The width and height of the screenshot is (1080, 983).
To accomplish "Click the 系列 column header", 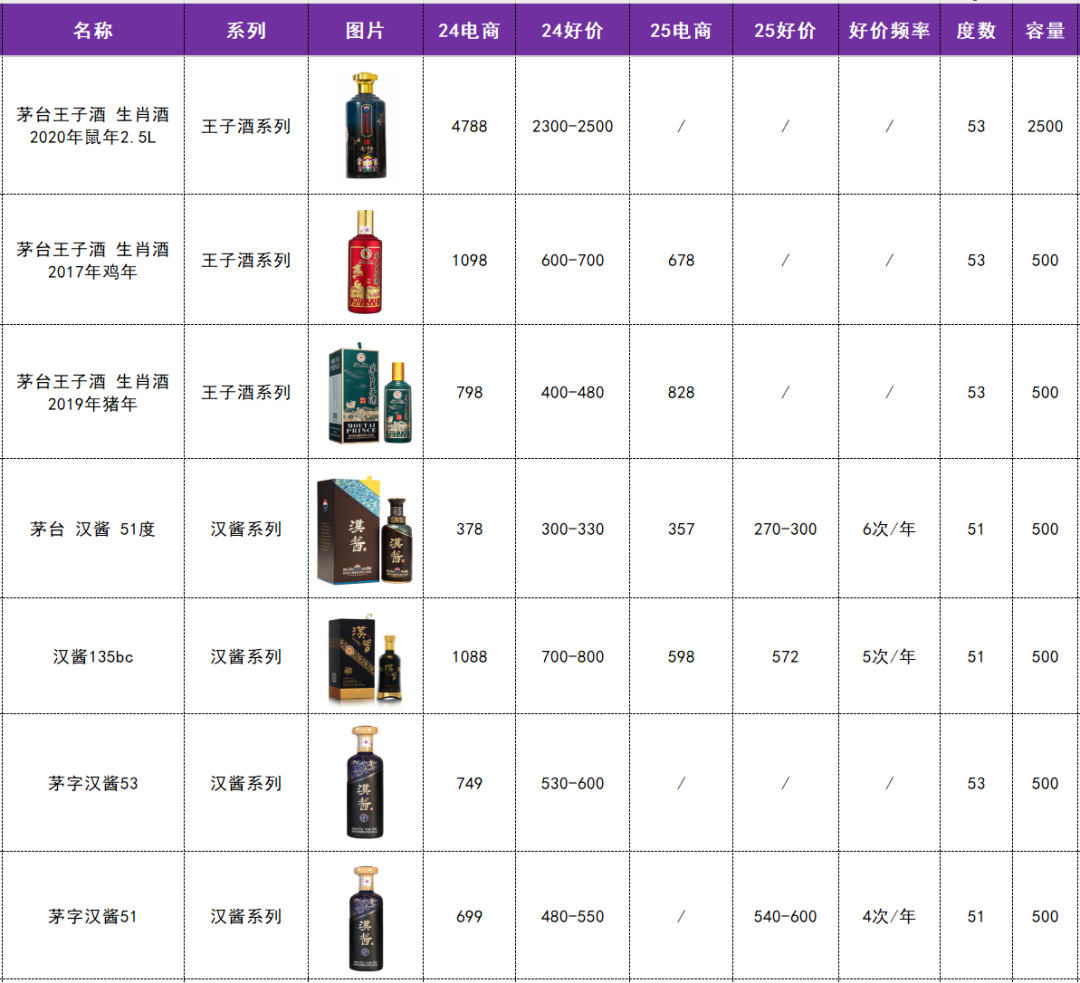I will pos(246,30).
